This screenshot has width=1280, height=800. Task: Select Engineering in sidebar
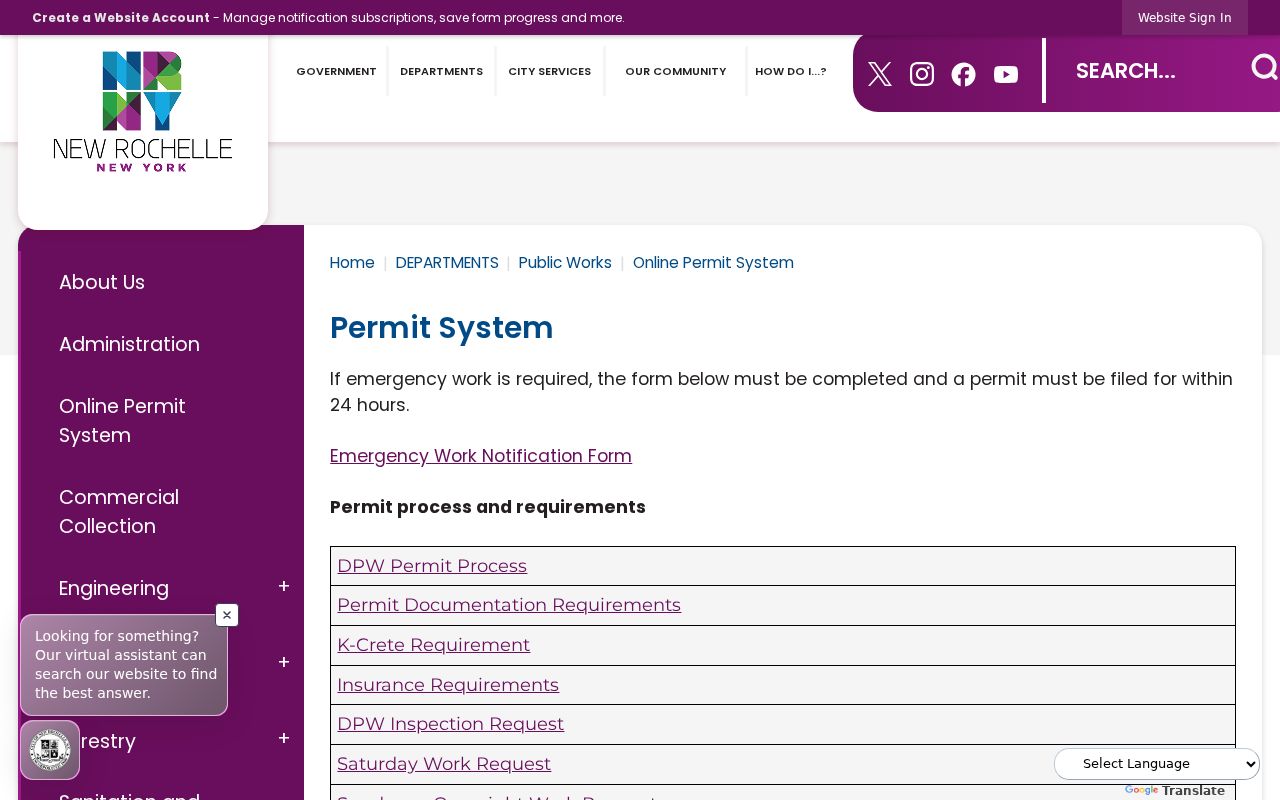click(114, 588)
